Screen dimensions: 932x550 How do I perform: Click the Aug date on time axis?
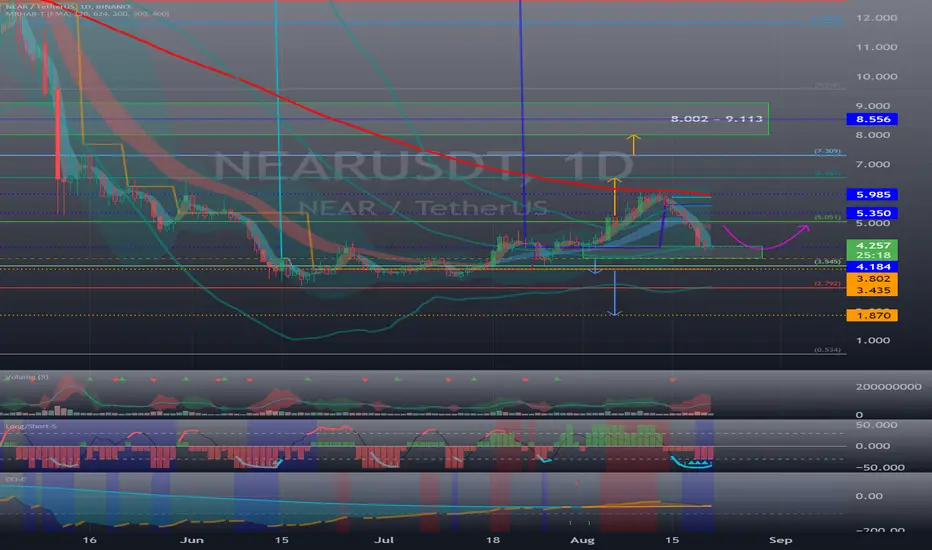[x=582, y=540]
